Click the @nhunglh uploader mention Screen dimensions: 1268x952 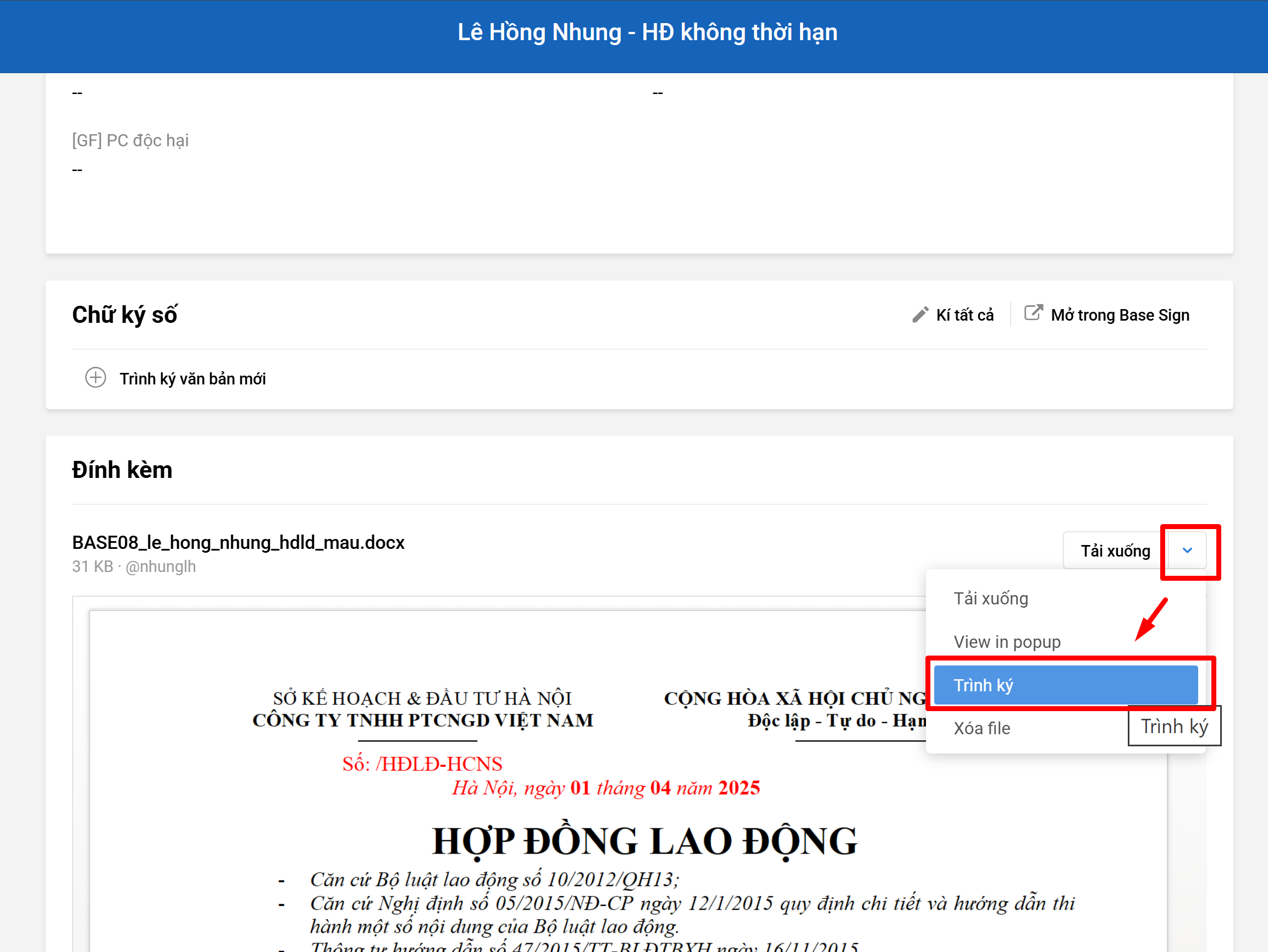tap(161, 566)
